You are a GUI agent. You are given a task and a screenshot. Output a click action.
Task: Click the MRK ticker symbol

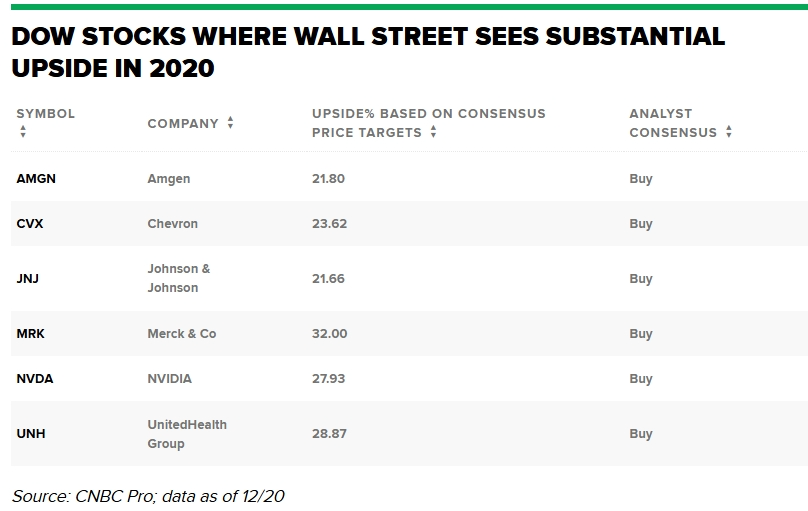tap(30, 334)
